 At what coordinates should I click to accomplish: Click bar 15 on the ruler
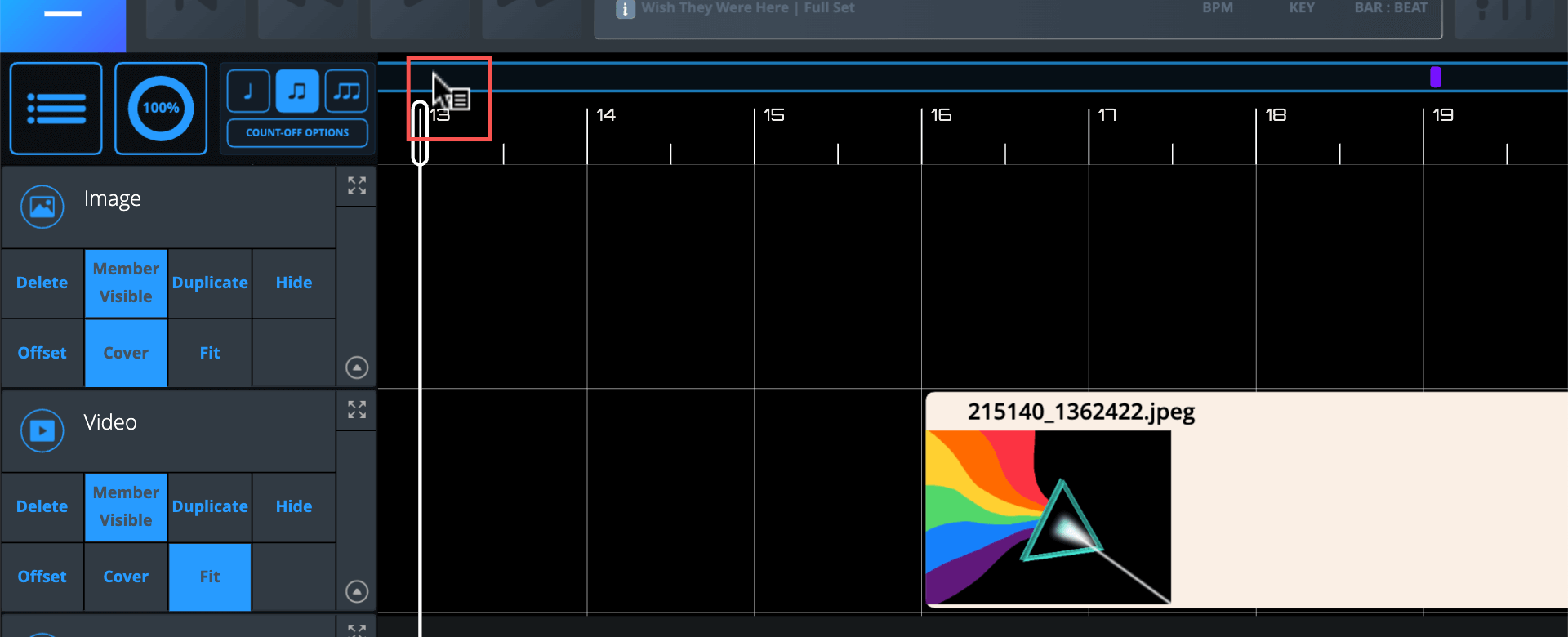pyautogui.click(x=774, y=115)
